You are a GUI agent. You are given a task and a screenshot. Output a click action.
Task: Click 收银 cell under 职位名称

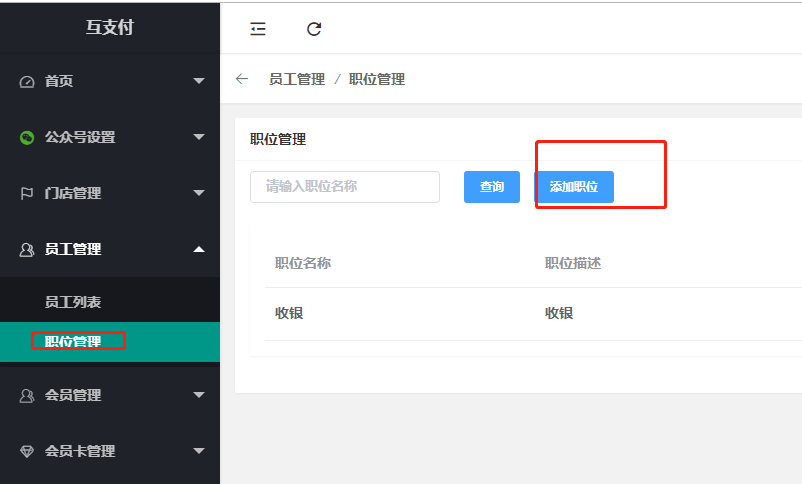(289, 313)
